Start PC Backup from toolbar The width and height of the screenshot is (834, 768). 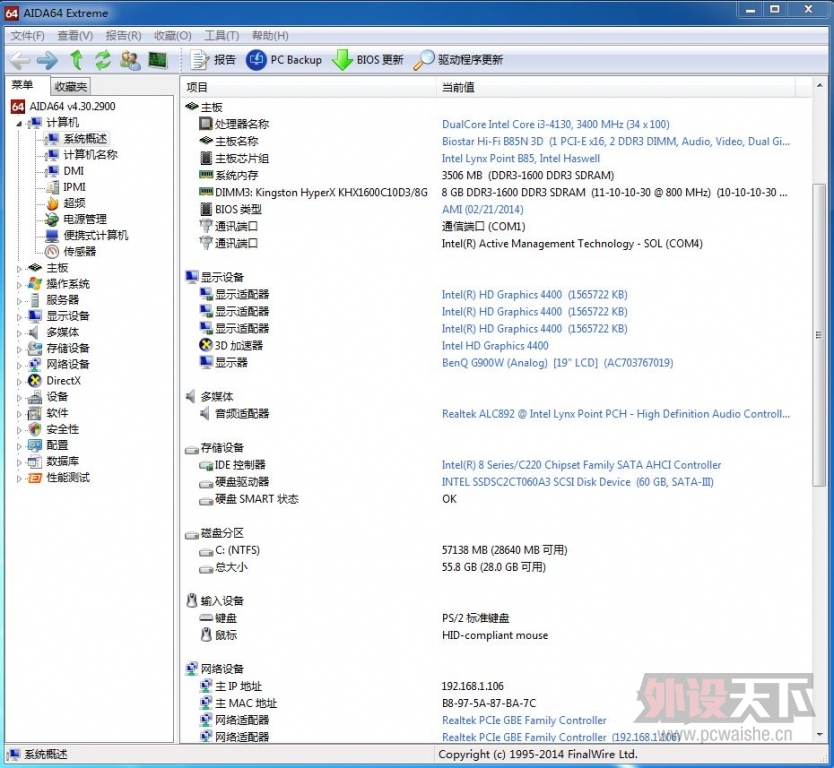coord(284,60)
